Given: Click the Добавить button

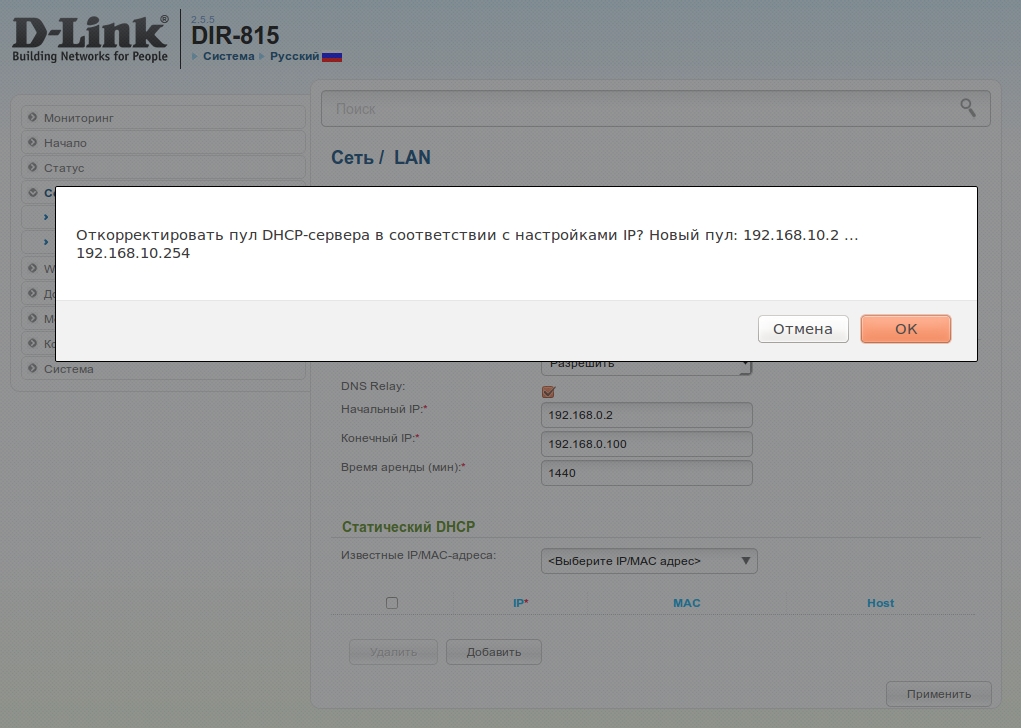Looking at the screenshot, I should point(493,652).
